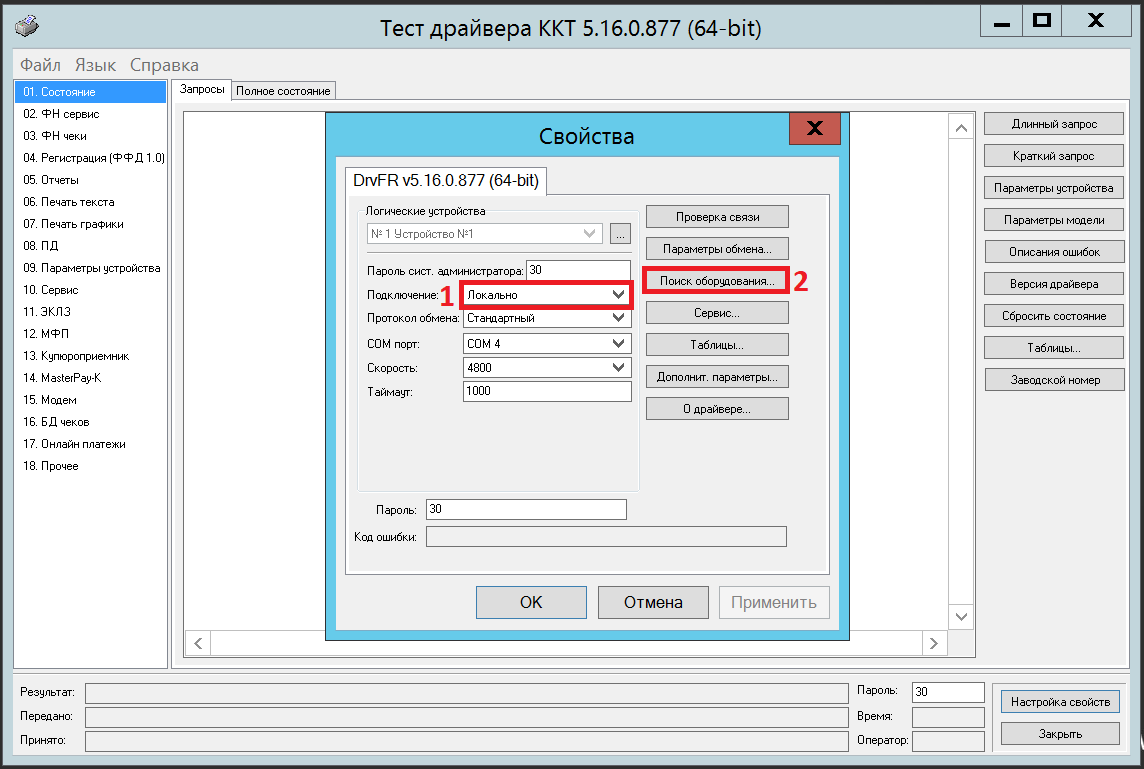Click the printer icon in title bar

(29, 26)
